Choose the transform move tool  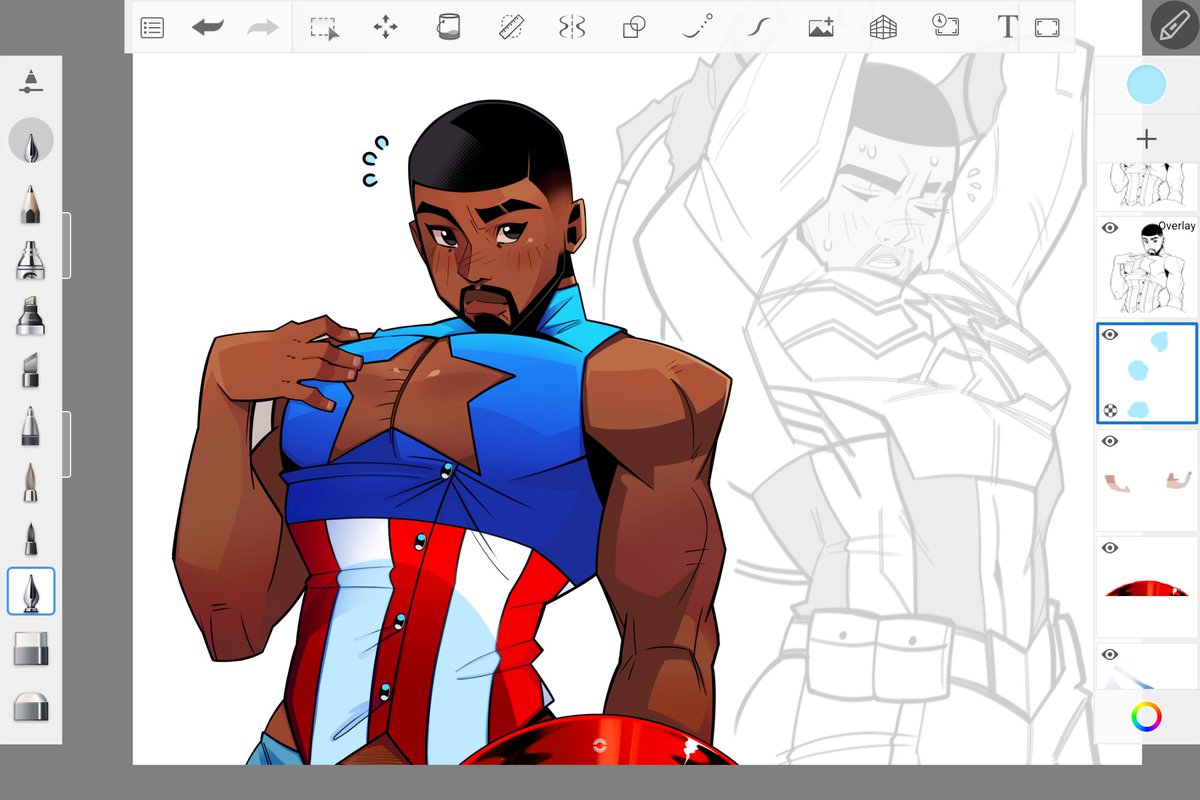click(386, 28)
